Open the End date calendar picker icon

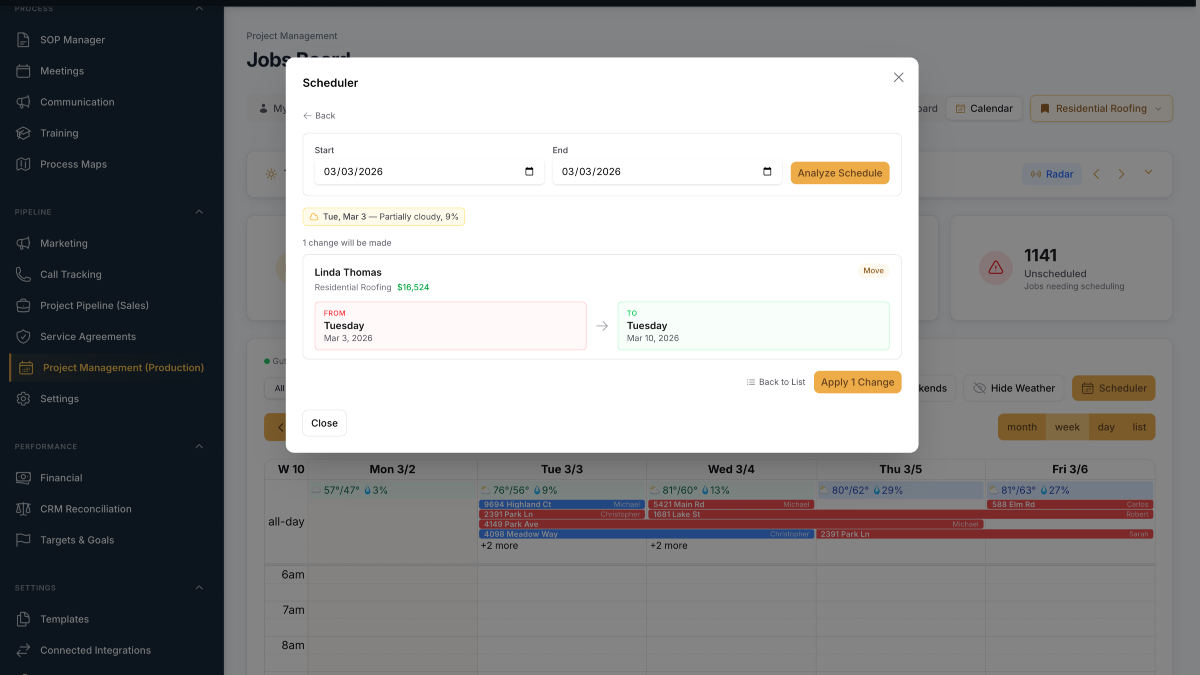tap(767, 172)
